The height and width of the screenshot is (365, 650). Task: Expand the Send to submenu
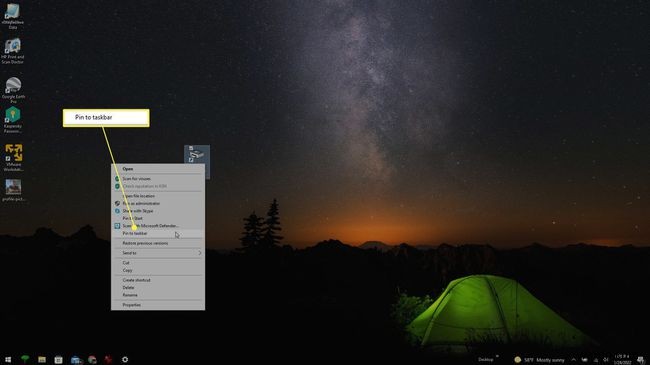[158, 253]
